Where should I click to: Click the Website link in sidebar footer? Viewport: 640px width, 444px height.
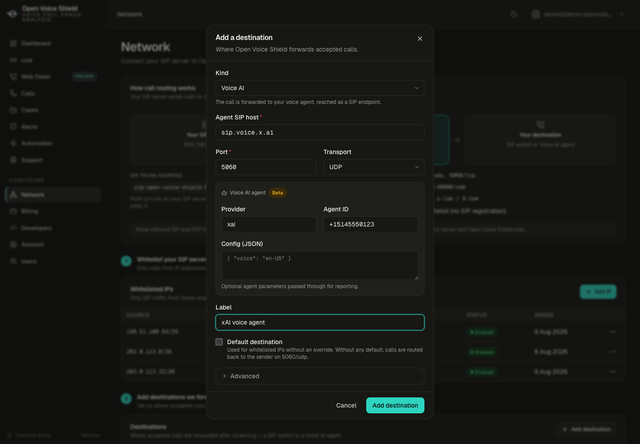pyautogui.click(x=90, y=435)
